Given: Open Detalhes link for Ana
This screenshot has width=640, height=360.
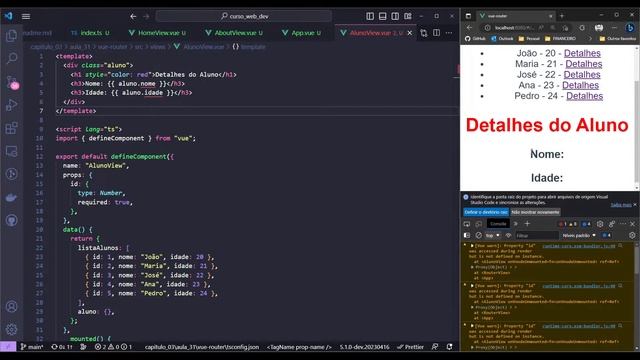Looking at the screenshot, I should click(x=580, y=85).
